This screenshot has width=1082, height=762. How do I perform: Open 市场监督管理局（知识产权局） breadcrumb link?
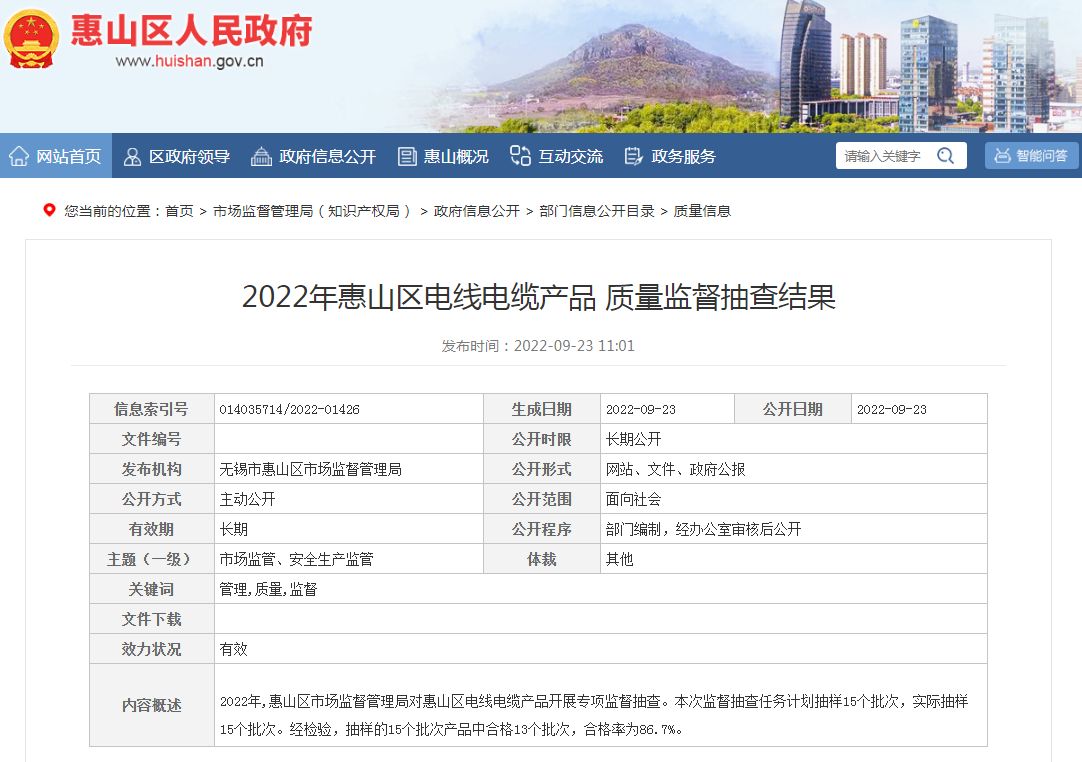313,211
